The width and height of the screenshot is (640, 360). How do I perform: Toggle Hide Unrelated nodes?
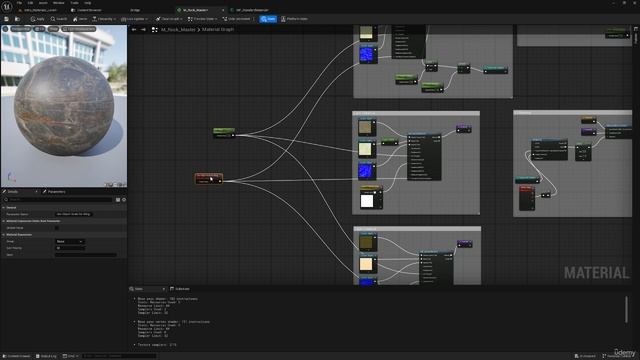pyautogui.click(x=236, y=19)
